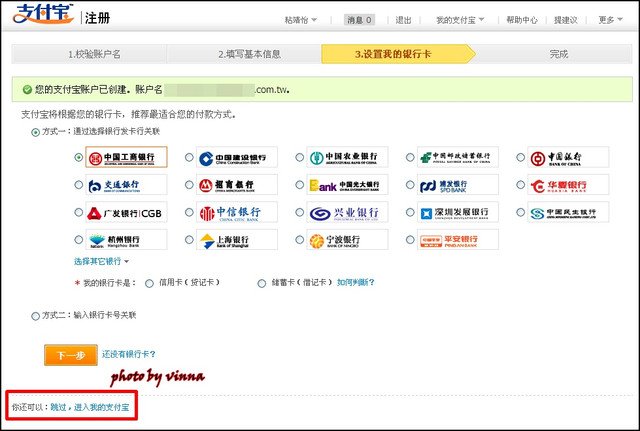Viewport: 640px width, 431px height.
Task: Tick the radio button beside 招商银行
Action: 189,185
